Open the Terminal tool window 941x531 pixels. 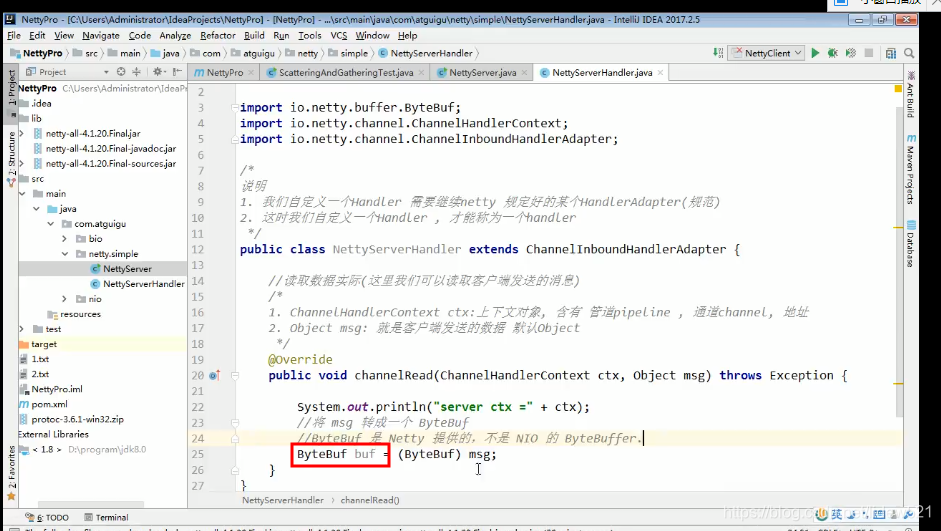tap(106, 517)
